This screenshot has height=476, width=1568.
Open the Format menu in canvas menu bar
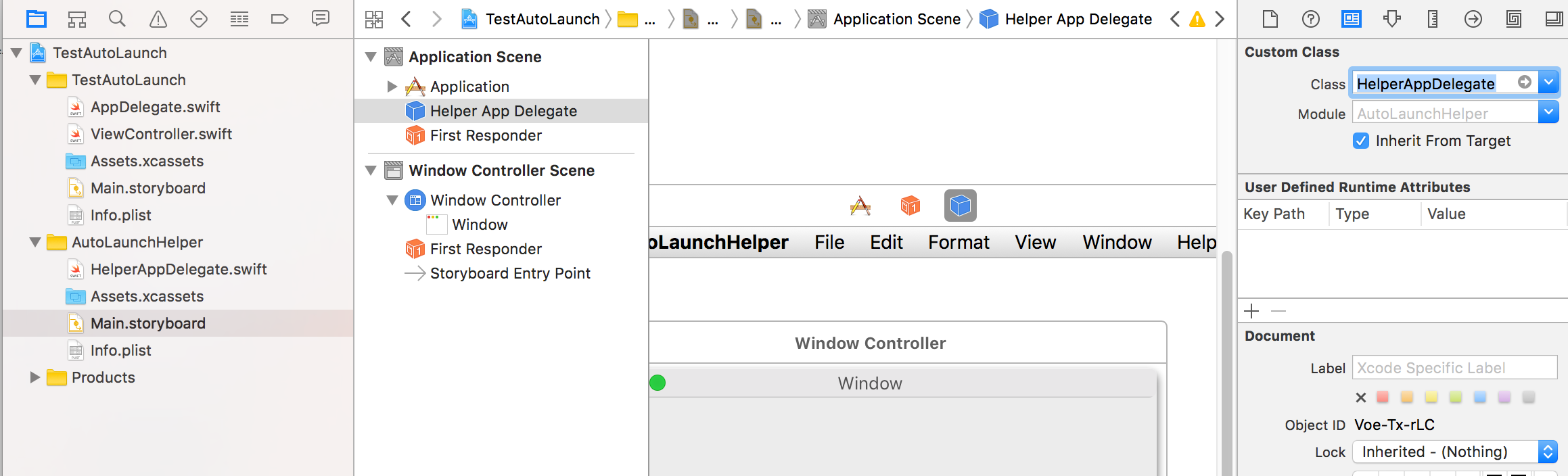pyautogui.click(x=959, y=242)
